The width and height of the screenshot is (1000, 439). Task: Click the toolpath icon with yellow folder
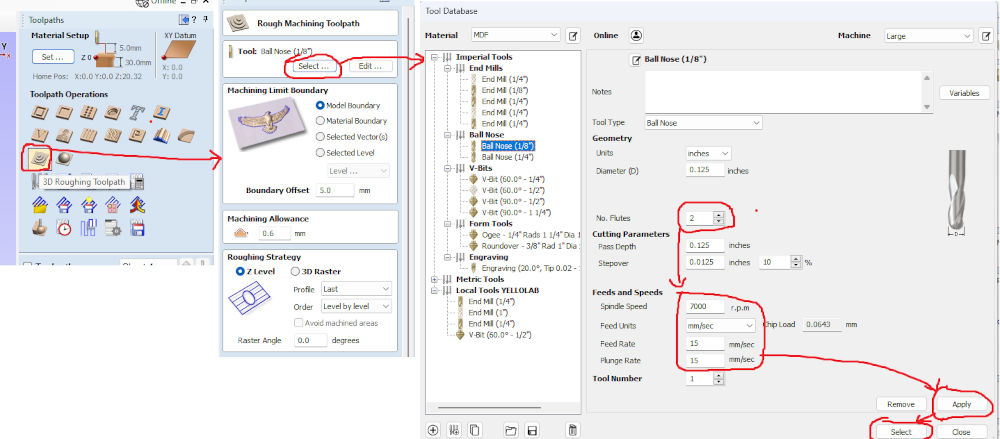[x=40, y=204]
